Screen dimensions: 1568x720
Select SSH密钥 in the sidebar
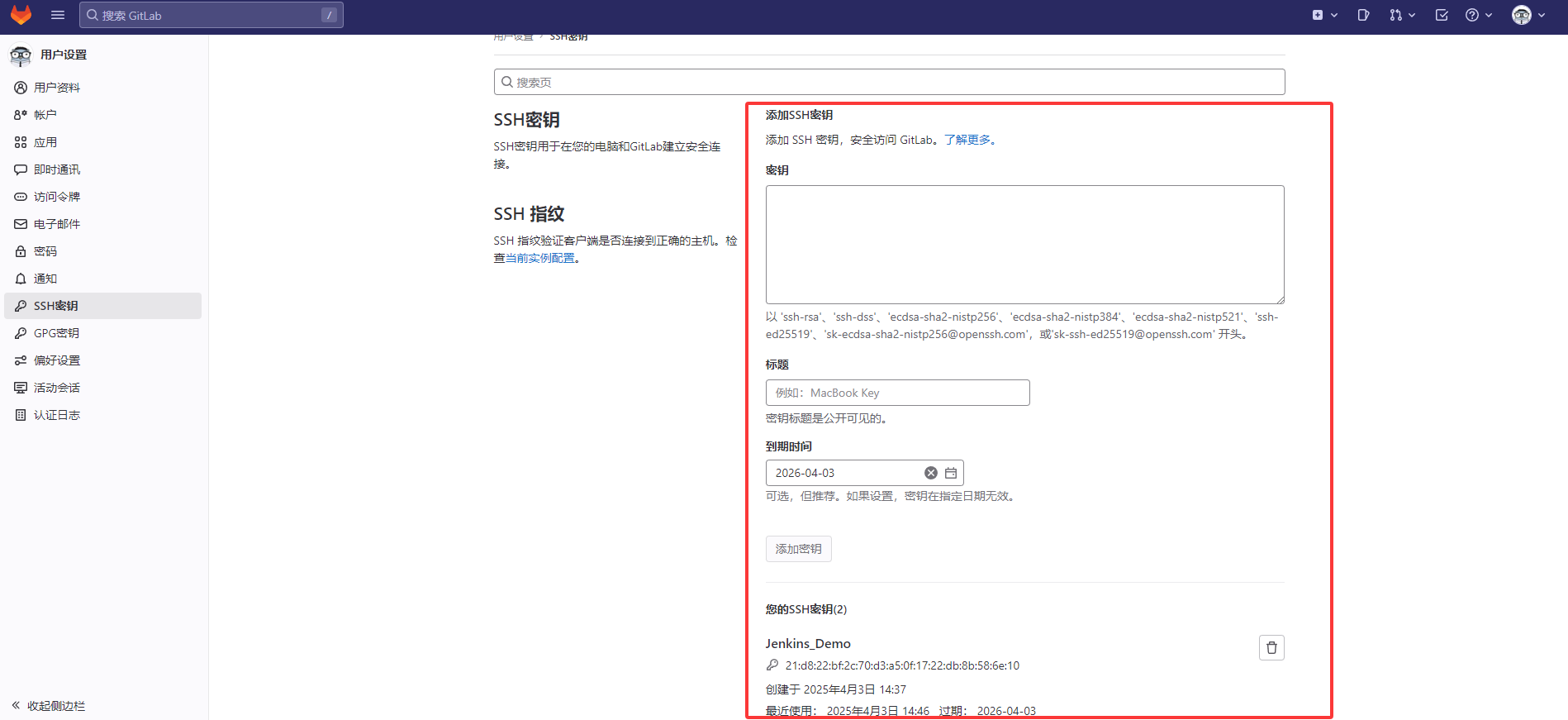pos(103,306)
